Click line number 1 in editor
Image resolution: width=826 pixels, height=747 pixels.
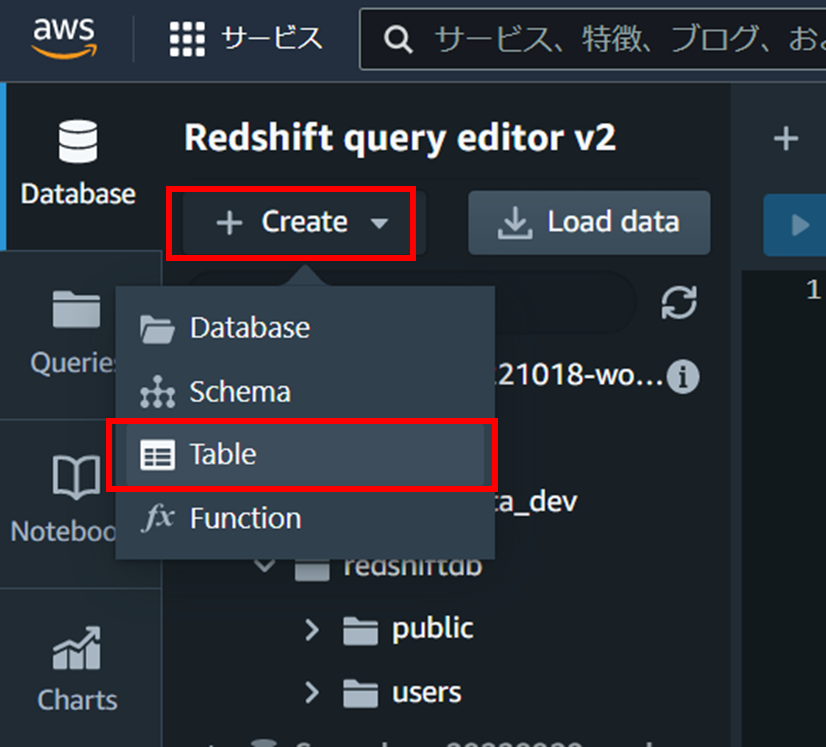813,290
